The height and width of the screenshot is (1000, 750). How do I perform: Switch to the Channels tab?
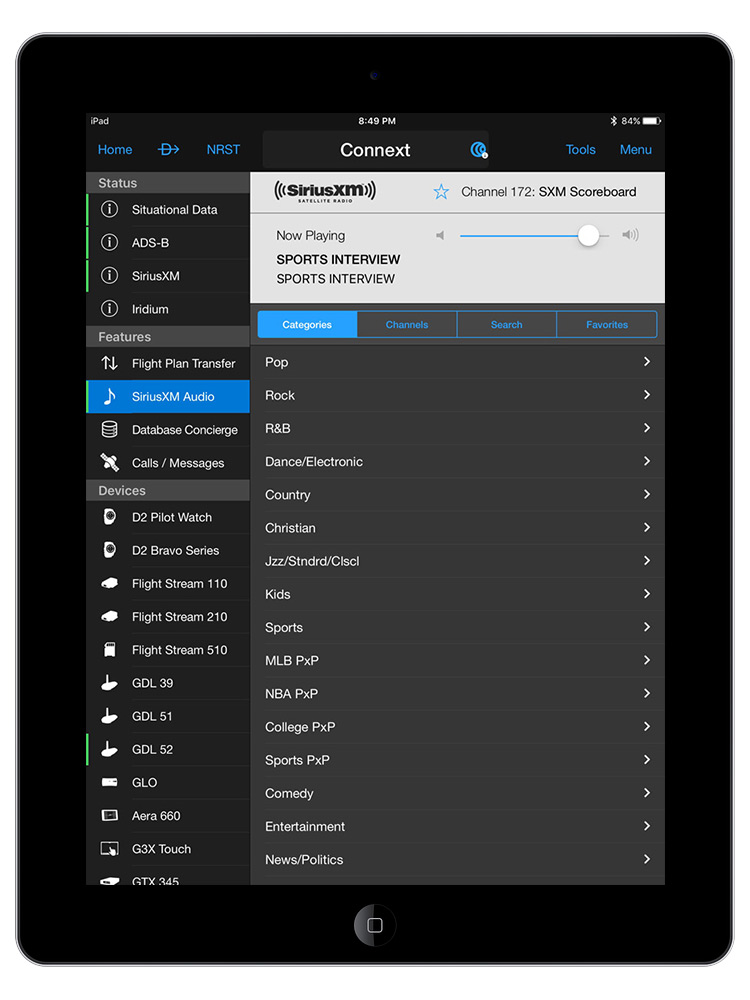click(407, 325)
